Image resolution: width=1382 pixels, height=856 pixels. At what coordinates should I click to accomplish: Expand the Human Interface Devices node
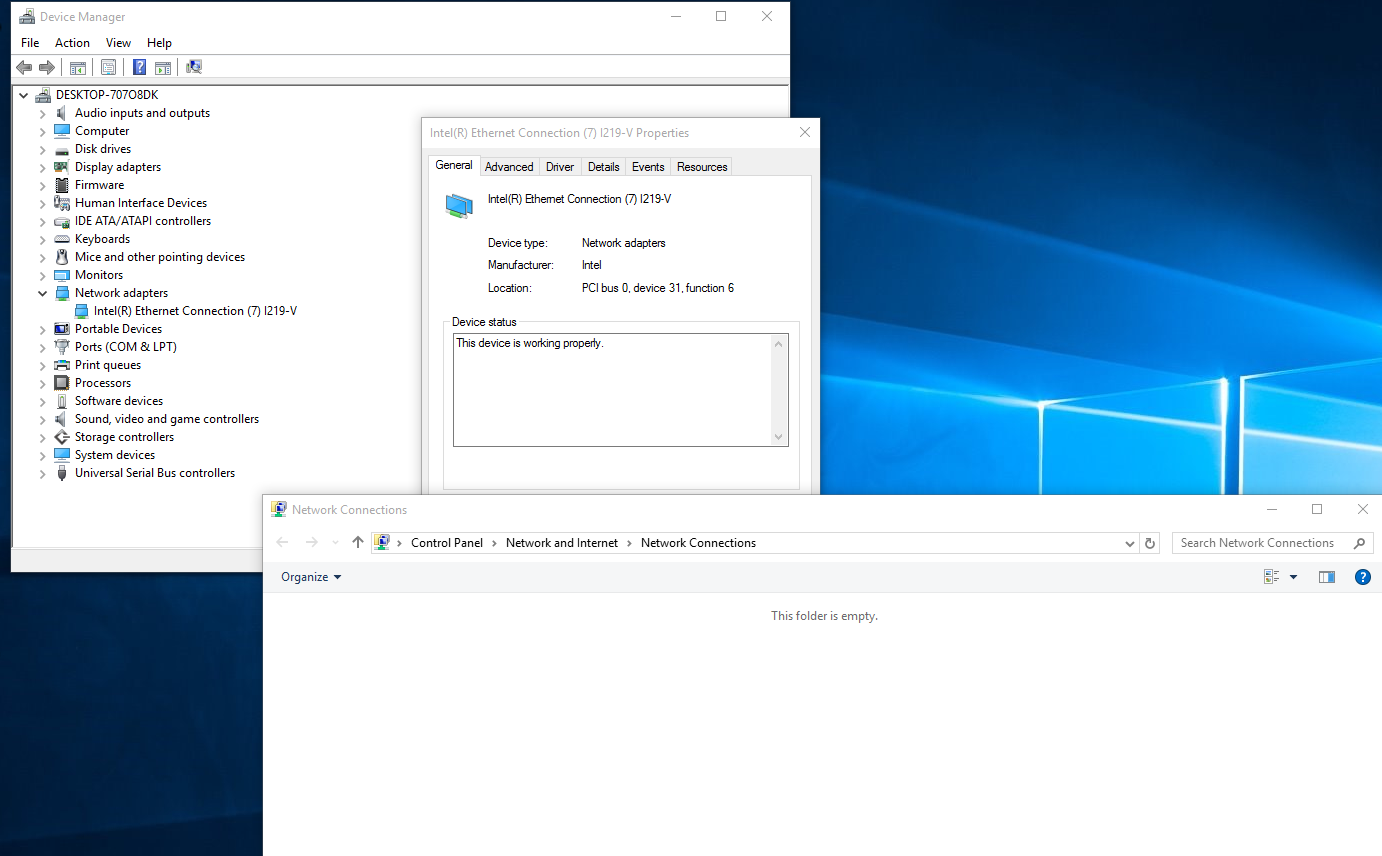point(42,203)
